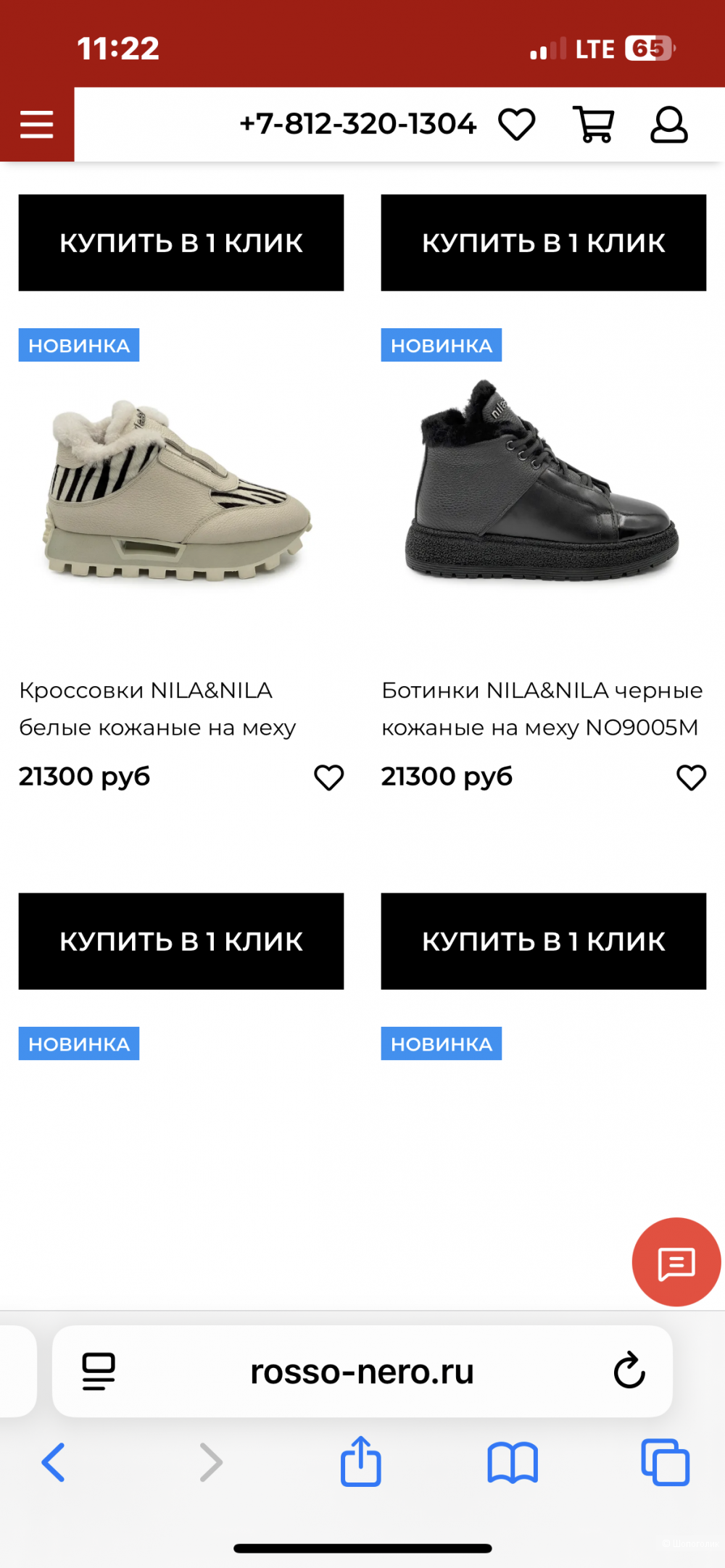Tap the НОВИНКА badge on the black boots
Viewport: 725px width, 1568px height.
[x=441, y=346]
